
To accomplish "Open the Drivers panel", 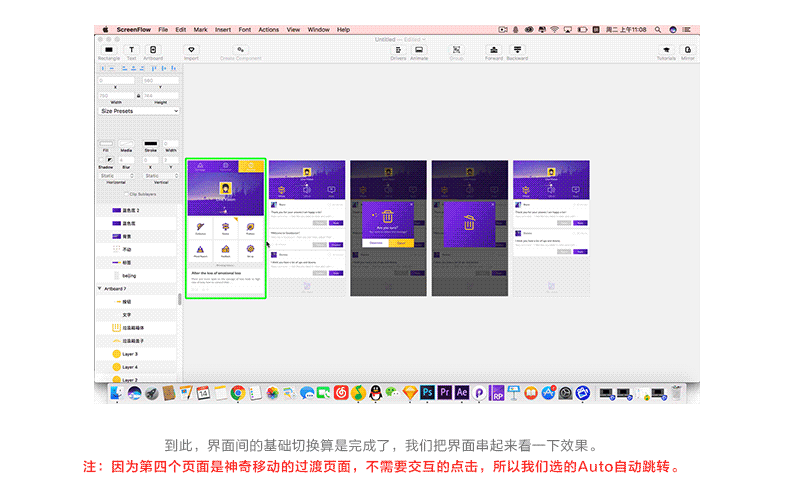I will 398,49.
